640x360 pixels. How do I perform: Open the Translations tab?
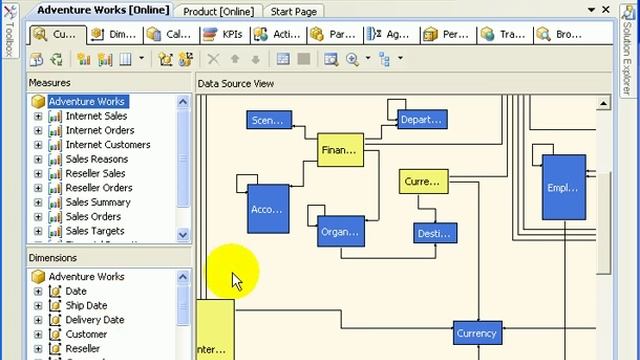(x=504, y=35)
